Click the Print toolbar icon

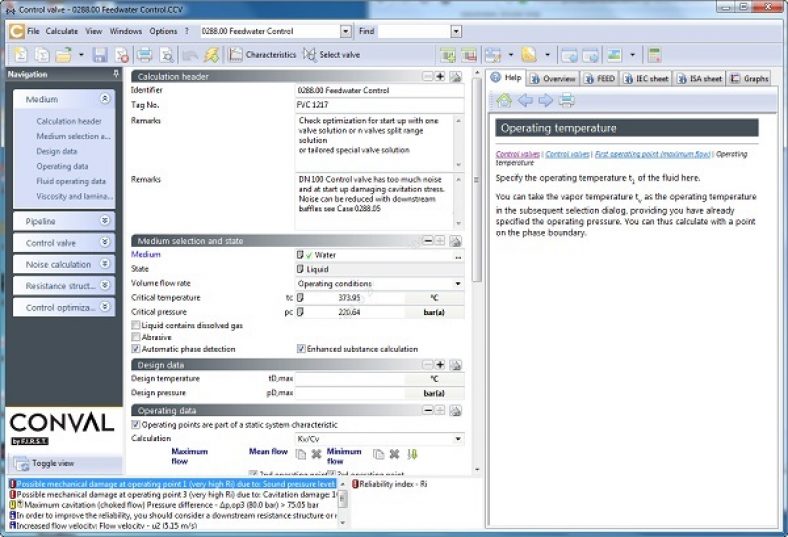145,55
